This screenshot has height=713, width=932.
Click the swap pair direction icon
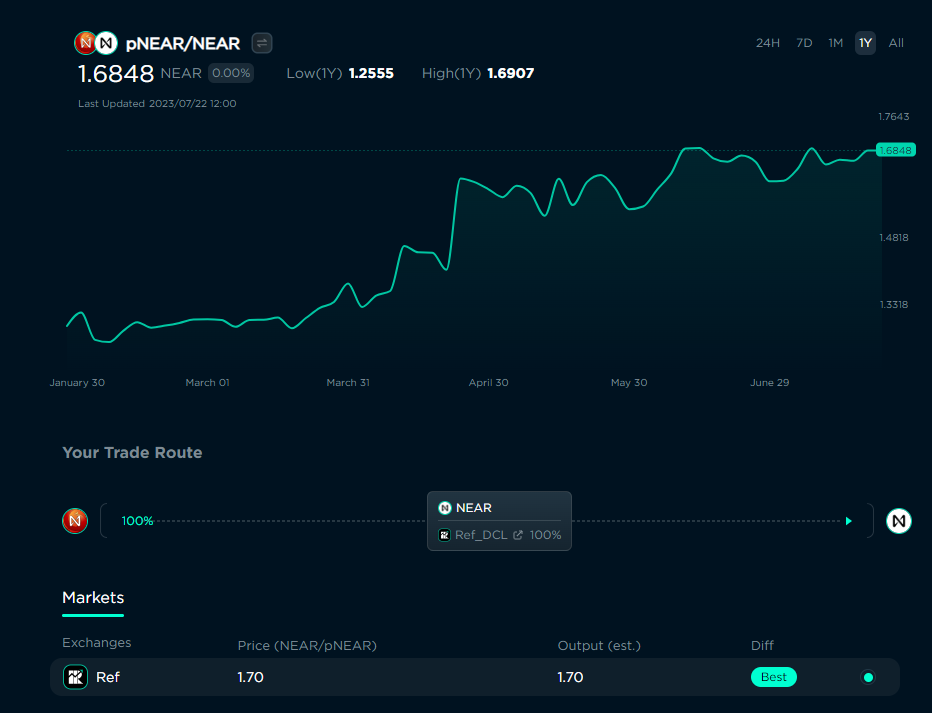tap(262, 43)
